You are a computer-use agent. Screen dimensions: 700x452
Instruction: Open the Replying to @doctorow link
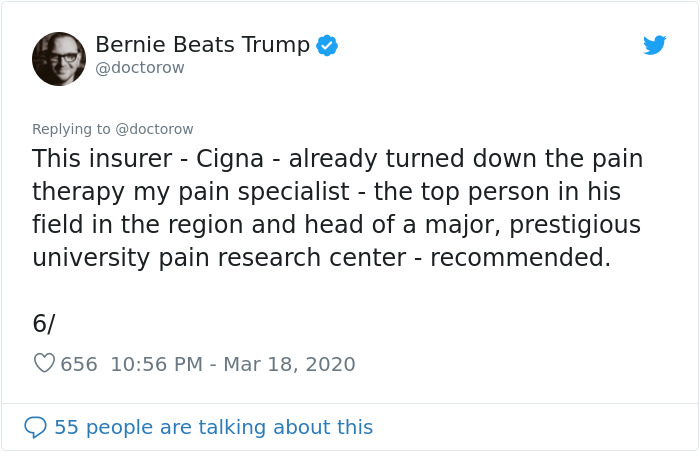click(x=112, y=129)
